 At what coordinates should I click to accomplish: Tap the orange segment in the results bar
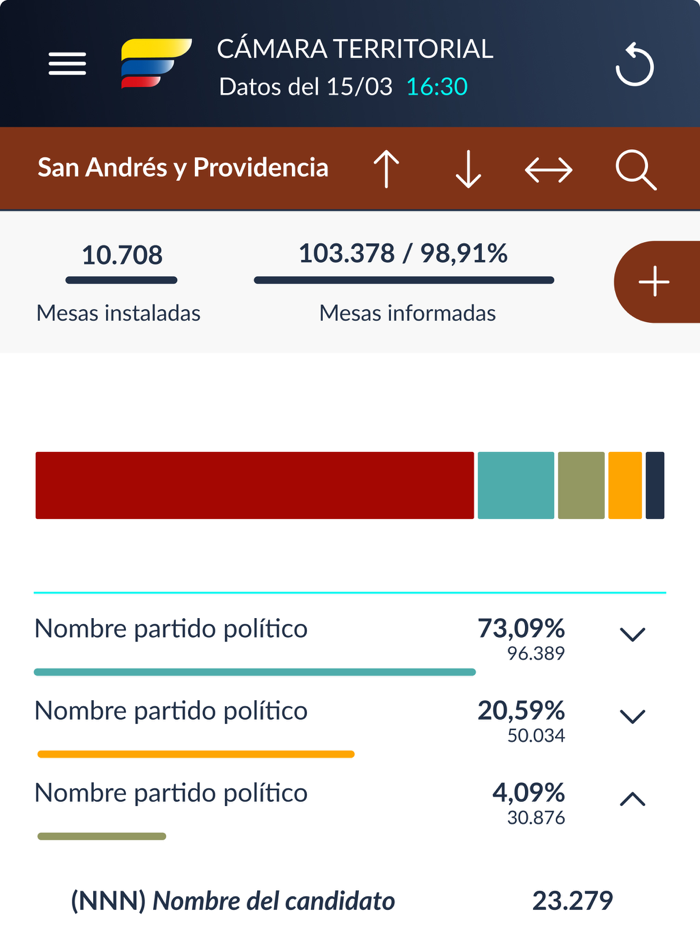pos(626,485)
